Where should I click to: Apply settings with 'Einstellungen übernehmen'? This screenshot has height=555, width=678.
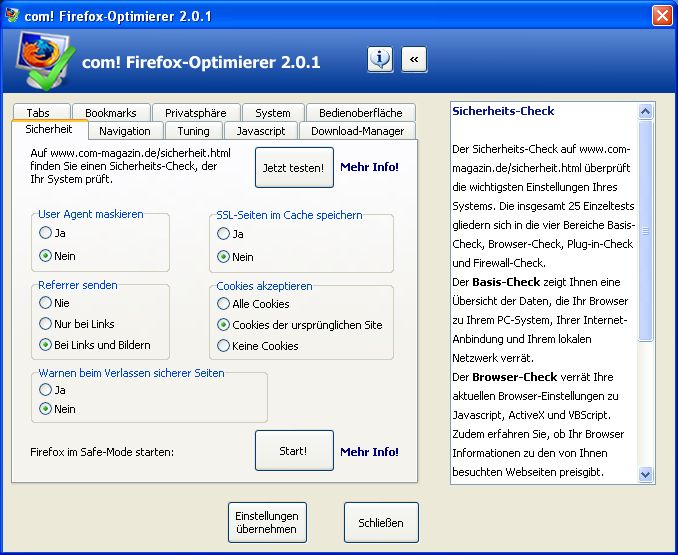[x=267, y=522]
